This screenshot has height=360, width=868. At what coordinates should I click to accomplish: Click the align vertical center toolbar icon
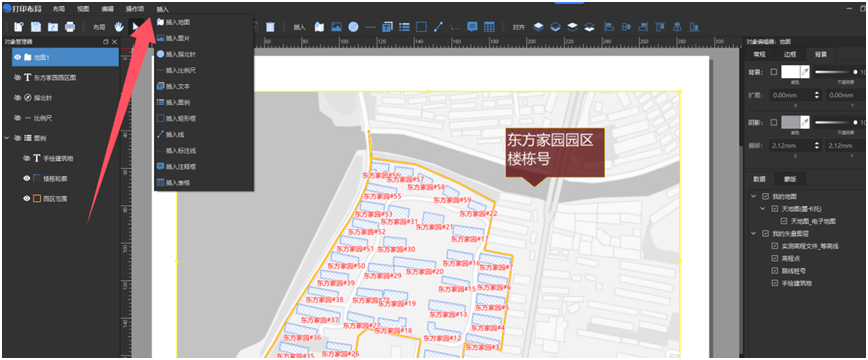[x=678, y=27]
